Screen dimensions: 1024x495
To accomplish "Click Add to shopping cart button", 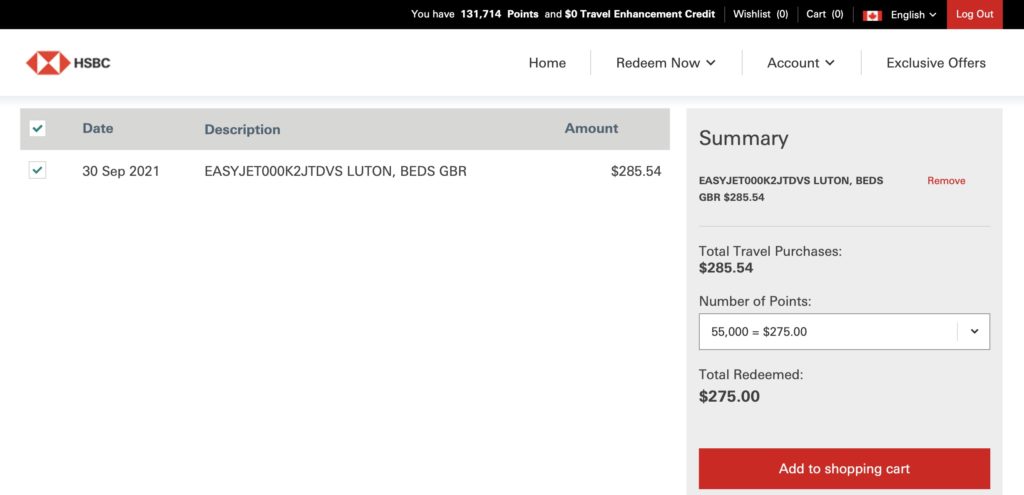I will (844, 469).
